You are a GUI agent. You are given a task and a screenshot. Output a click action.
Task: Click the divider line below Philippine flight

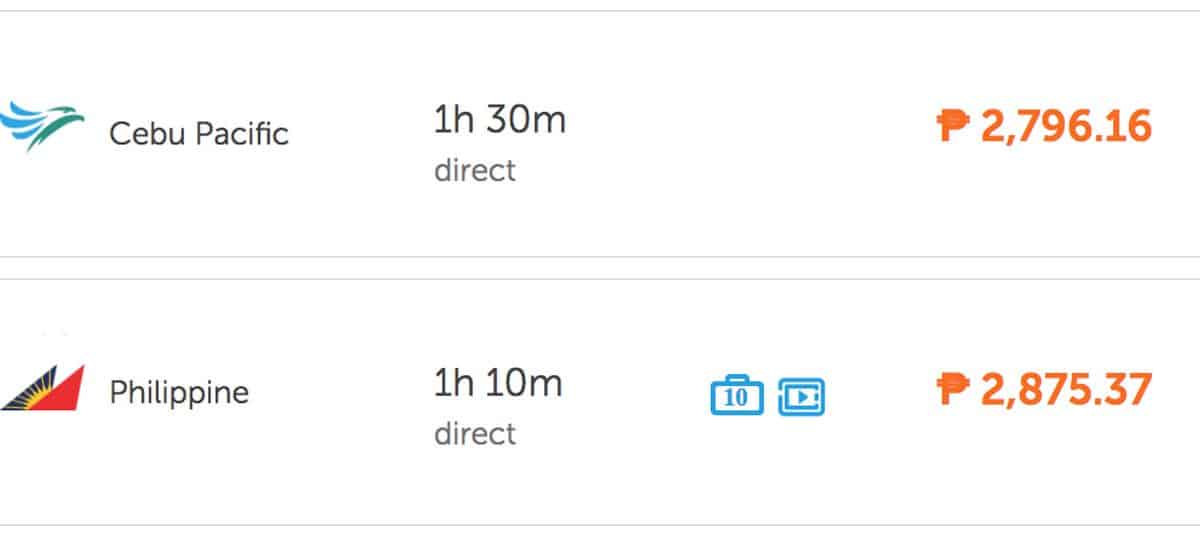[x=600, y=525]
